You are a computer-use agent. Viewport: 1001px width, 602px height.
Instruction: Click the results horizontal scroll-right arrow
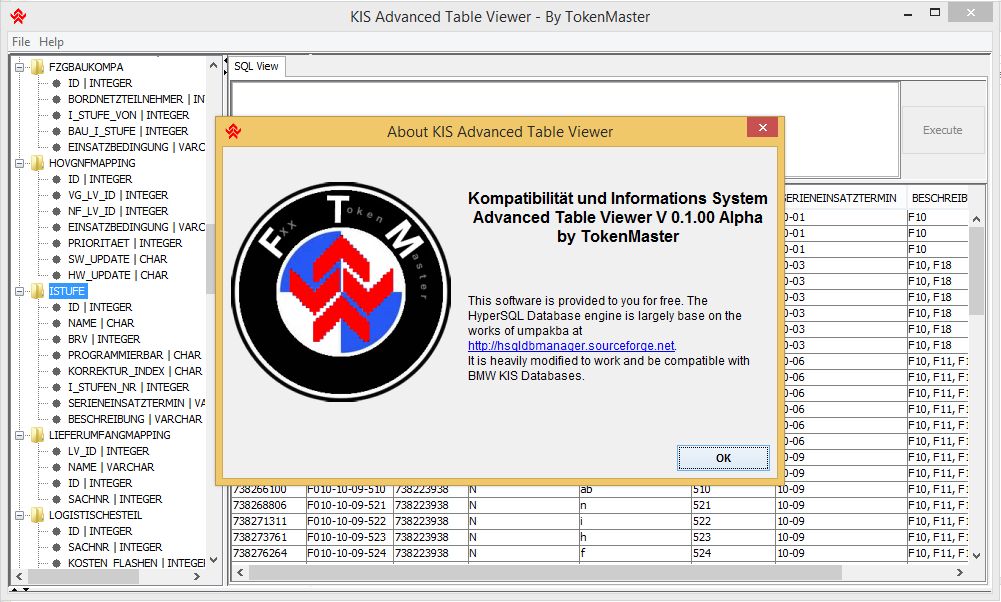coord(960,573)
